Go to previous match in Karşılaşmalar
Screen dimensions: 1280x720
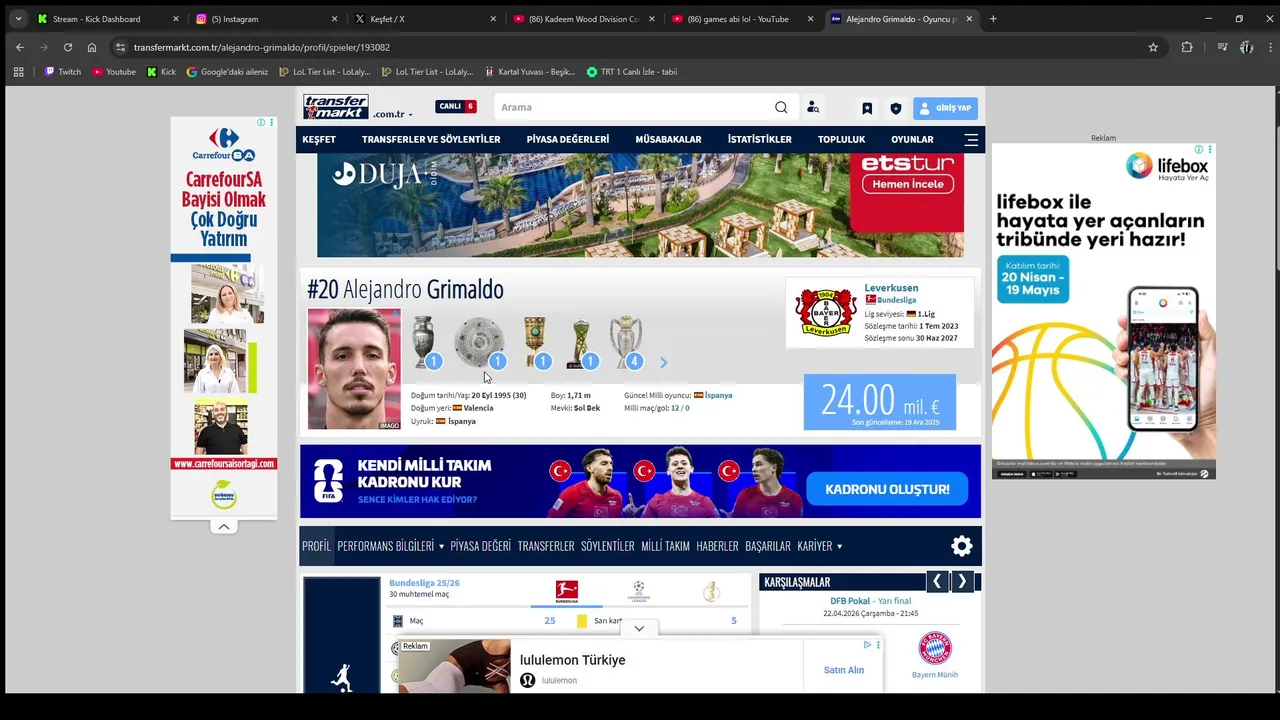pyautogui.click(x=937, y=582)
